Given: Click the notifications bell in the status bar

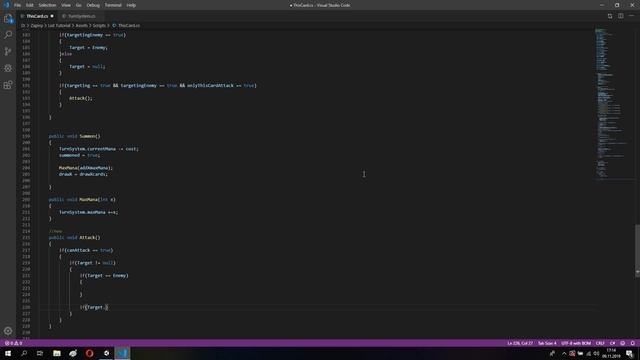Looking at the screenshot, I should [633, 343].
